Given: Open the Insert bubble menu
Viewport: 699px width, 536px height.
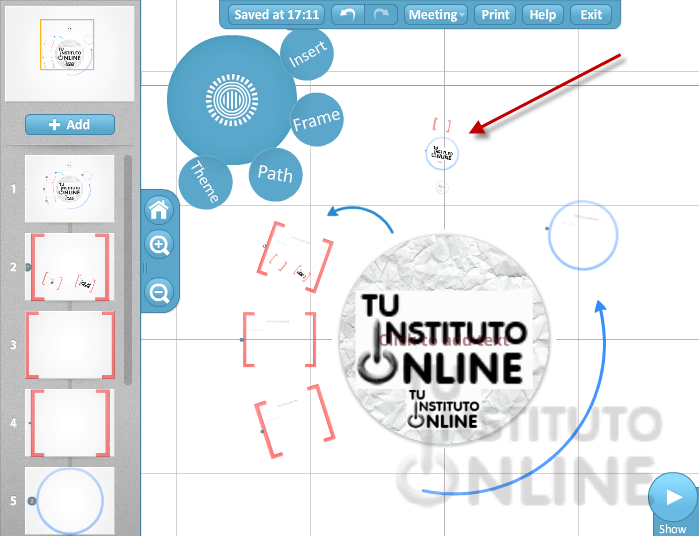Looking at the screenshot, I should (307, 54).
